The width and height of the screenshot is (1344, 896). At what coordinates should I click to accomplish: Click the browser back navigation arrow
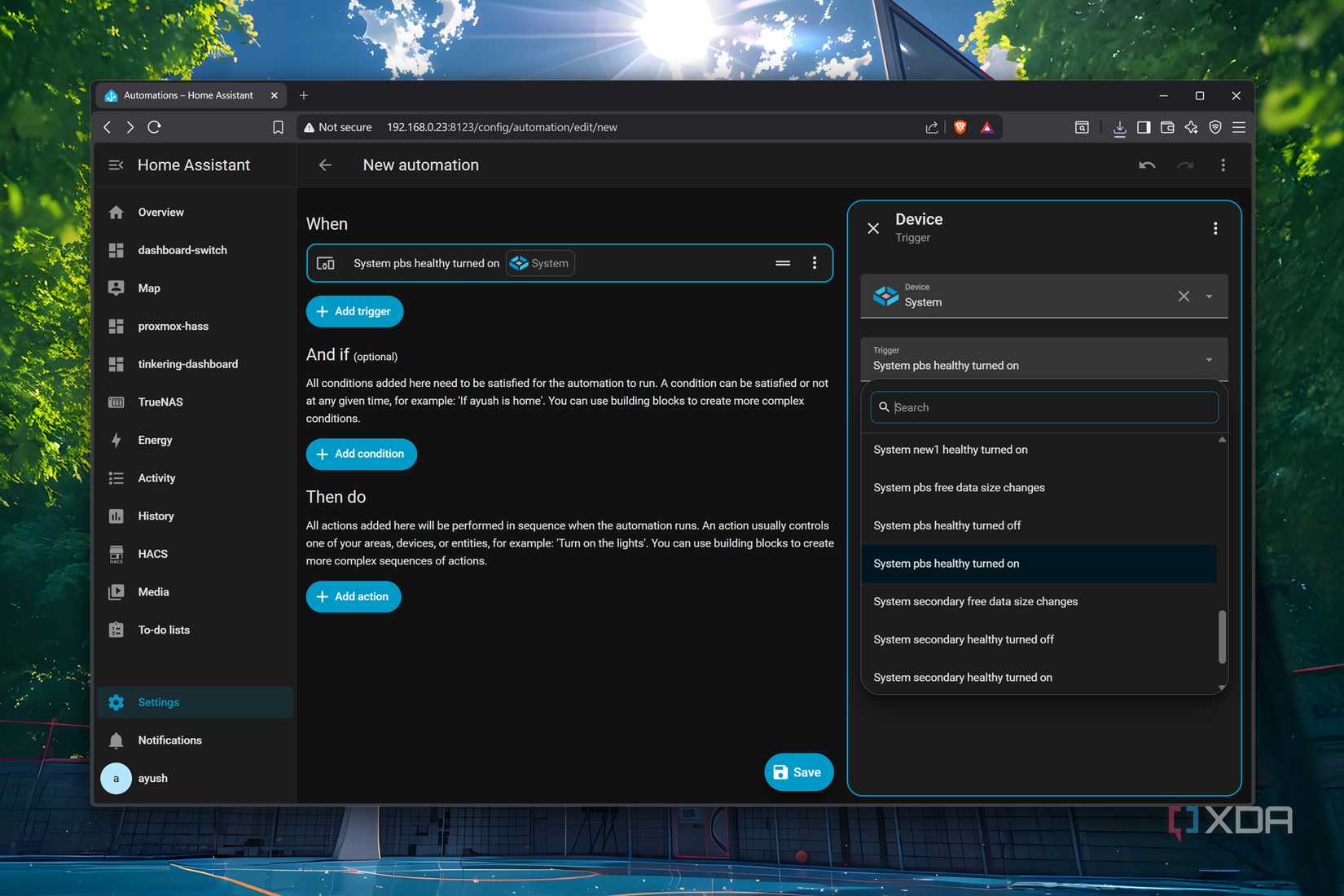pos(108,127)
